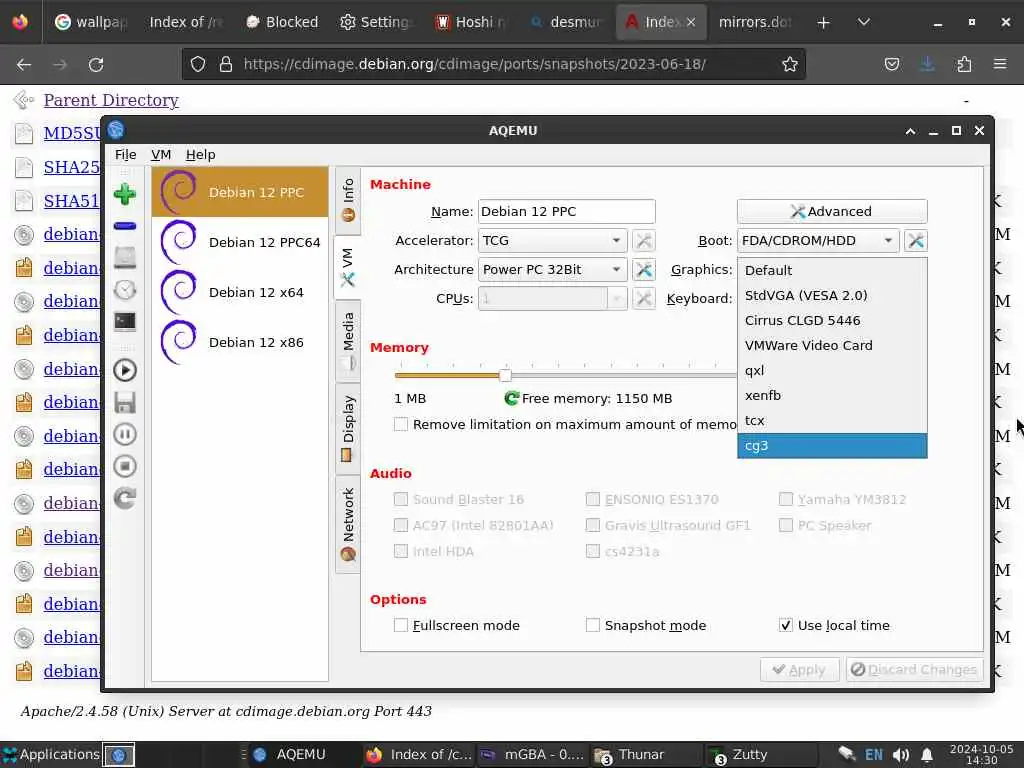Start the VM with the play icon
Image resolution: width=1024 pixels, height=768 pixels.
tap(125, 370)
